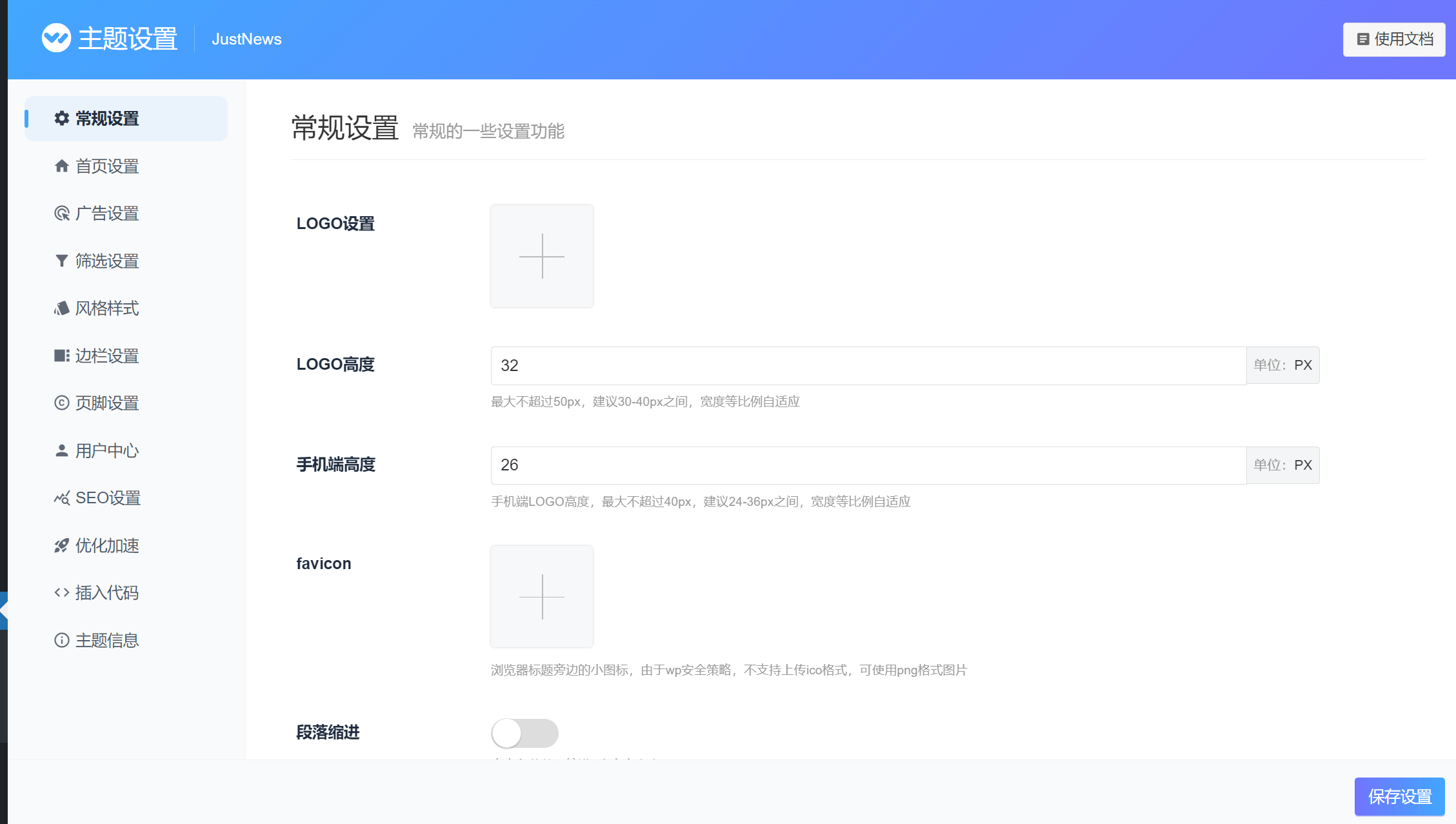
Task: Select 页脚设置 copyright icon
Action: 61,403
